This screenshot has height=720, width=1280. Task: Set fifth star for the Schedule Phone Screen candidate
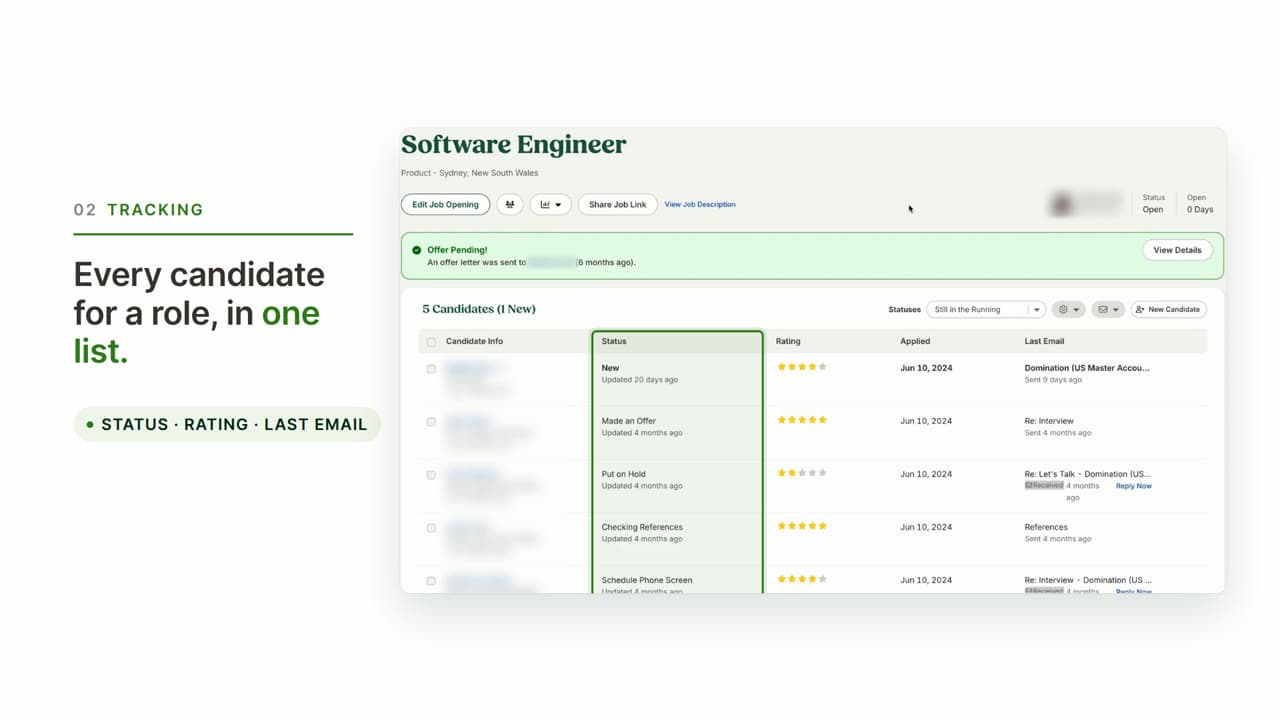click(x=823, y=579)
